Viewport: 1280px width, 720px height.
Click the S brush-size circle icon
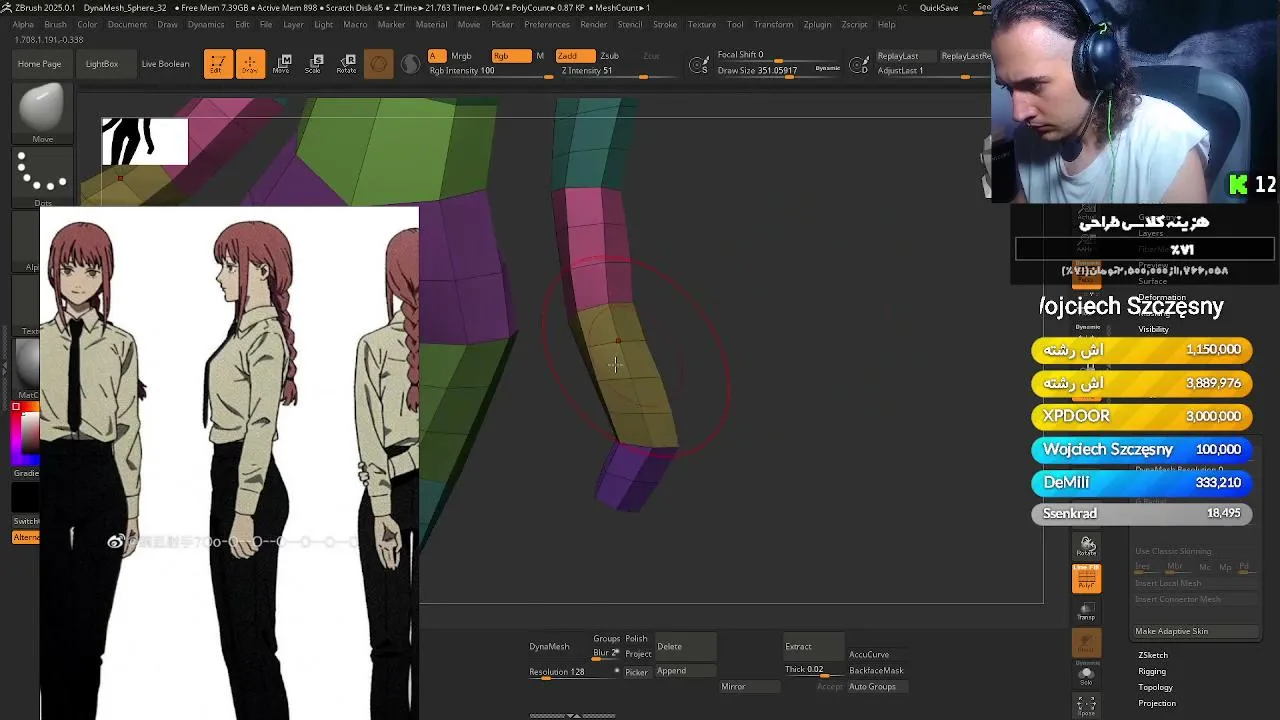[700, 65]
